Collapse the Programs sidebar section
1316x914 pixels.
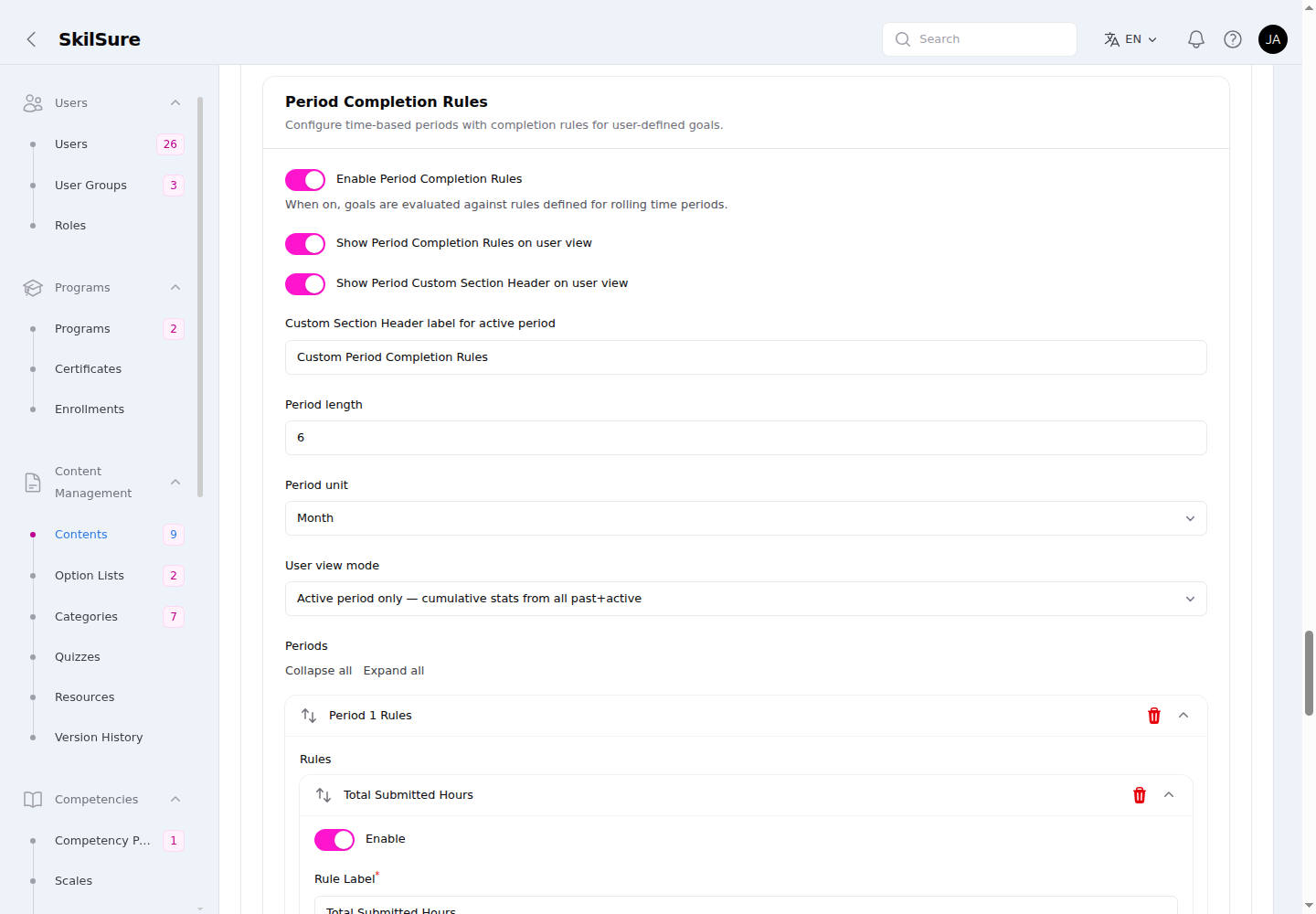[175, 288]
